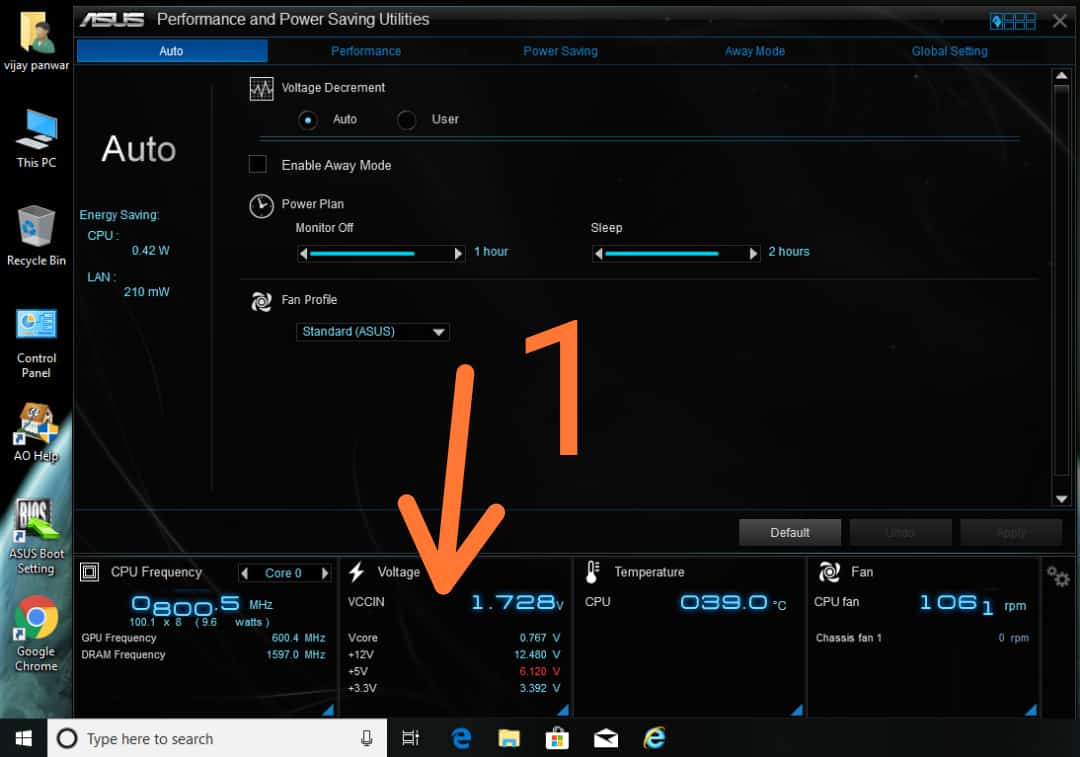1080x757 pixels.
Task: Increase Monitor Off time arrow
Action: [x=459, y=254]
